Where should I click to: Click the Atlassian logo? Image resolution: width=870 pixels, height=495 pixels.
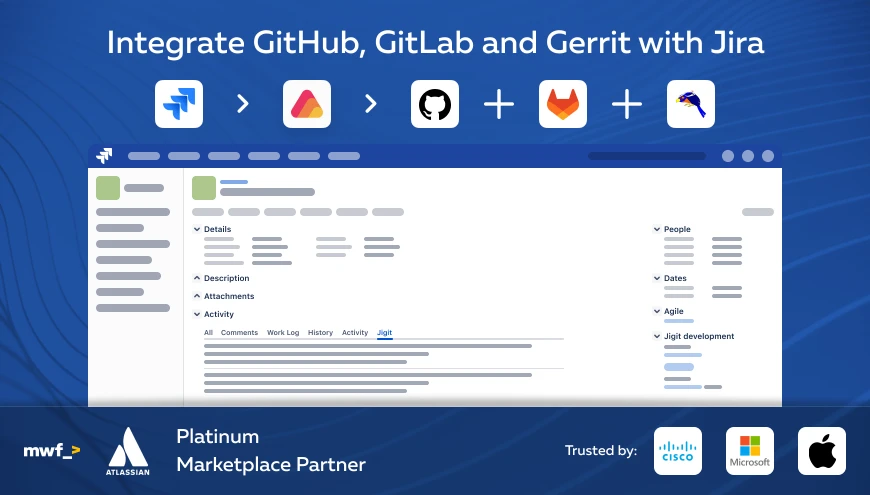pos(128,451)
